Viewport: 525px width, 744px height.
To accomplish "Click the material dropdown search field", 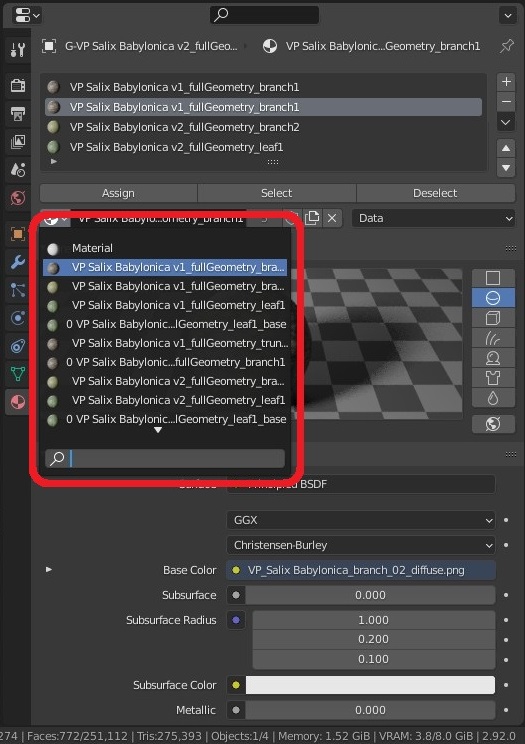I will coord(165,458).
